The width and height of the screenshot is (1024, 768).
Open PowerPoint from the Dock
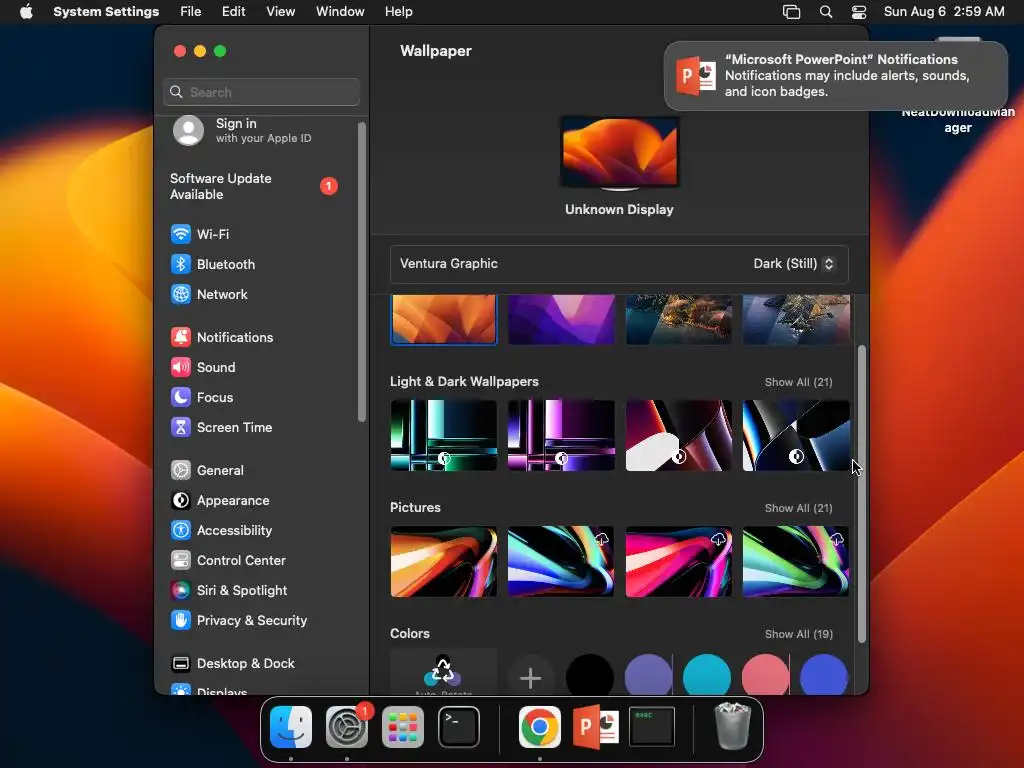[596, 727]
